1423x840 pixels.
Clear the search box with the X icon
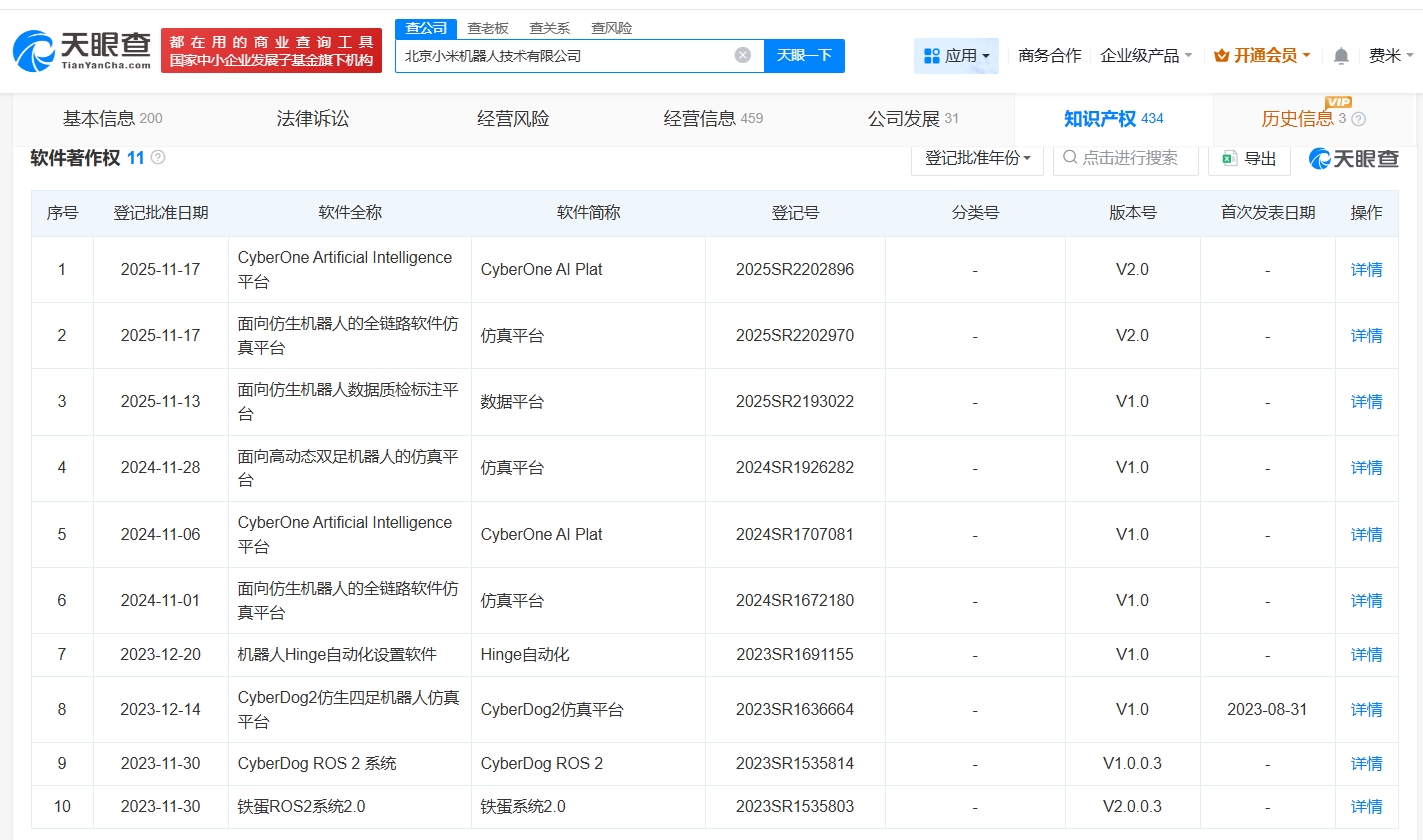742,56
